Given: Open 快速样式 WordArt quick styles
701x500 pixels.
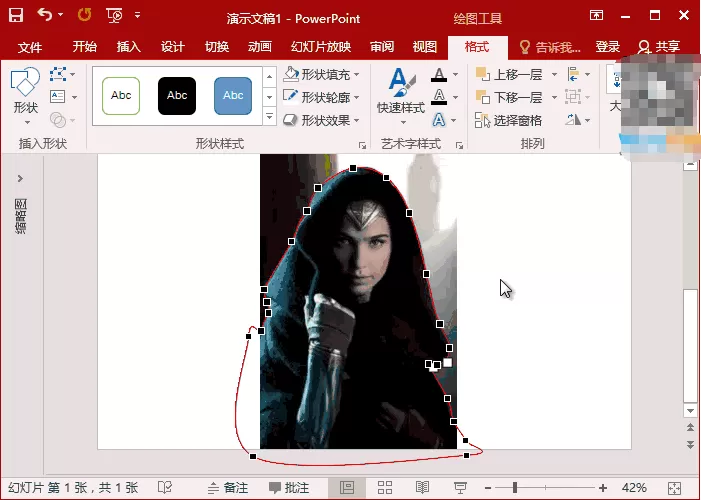Looking at the screenshot, I should click(x=401, y=96).
